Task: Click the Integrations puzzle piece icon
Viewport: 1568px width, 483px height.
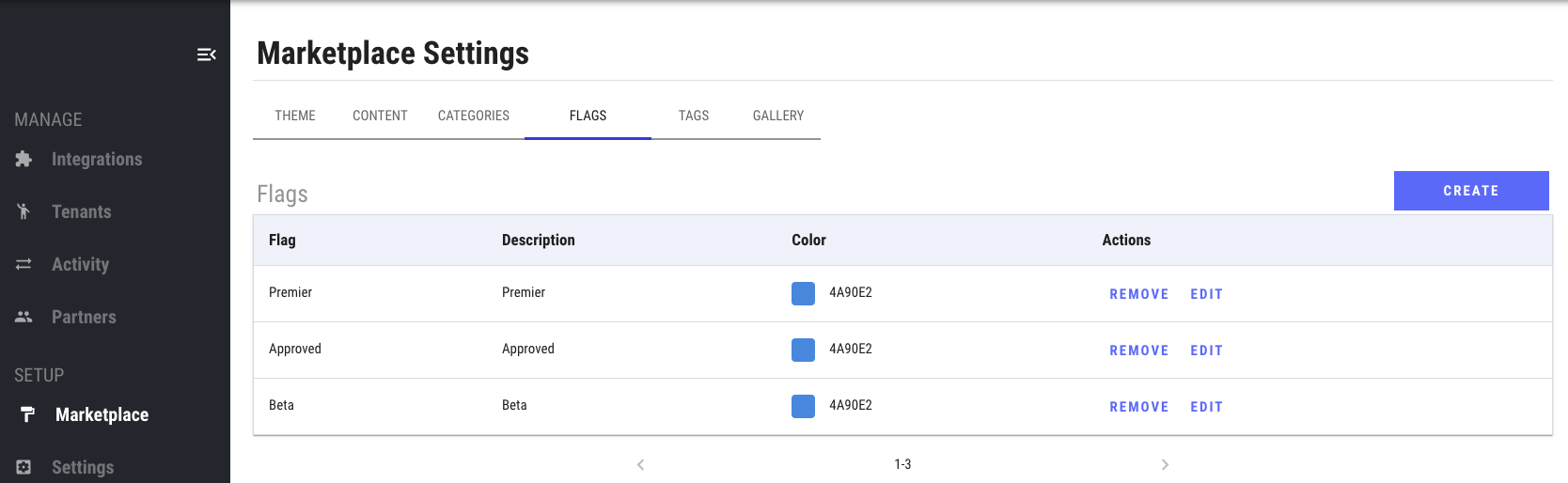Action: [x=24, y=159]
